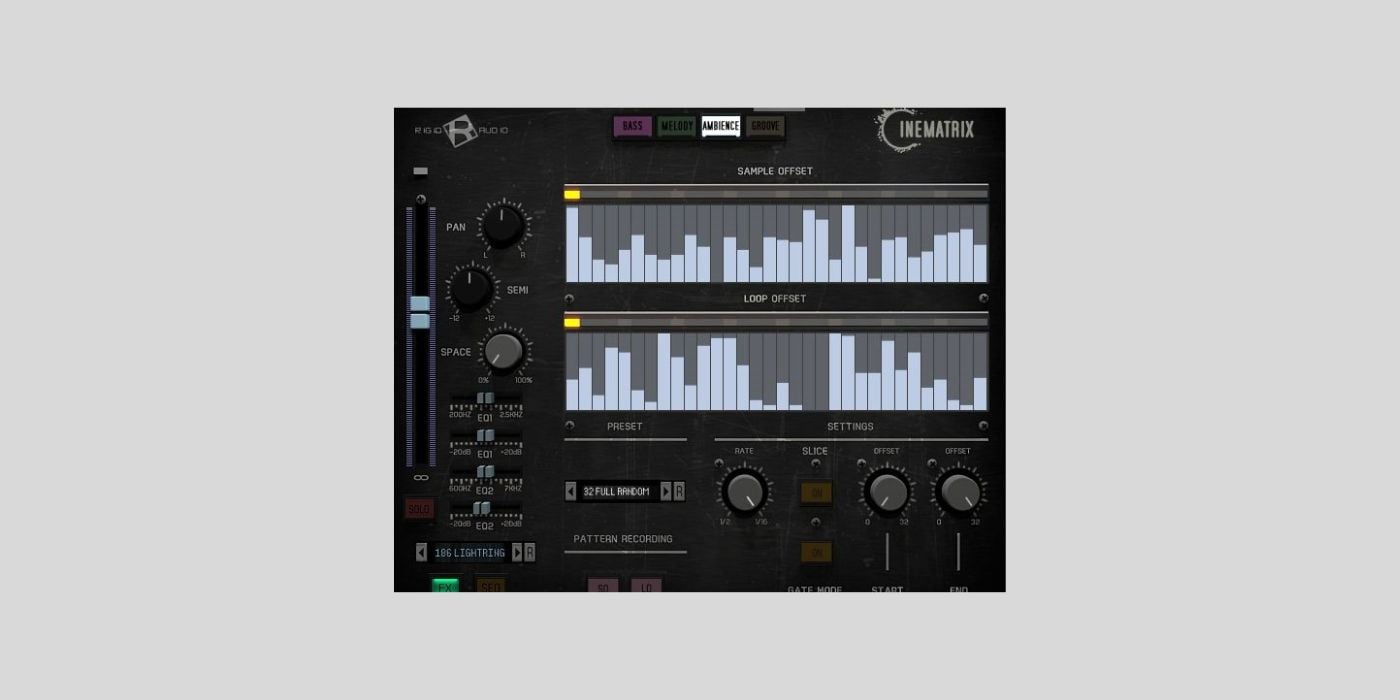Click the first bar of SAMPLE OFFSET sequencer

point(572,244)
